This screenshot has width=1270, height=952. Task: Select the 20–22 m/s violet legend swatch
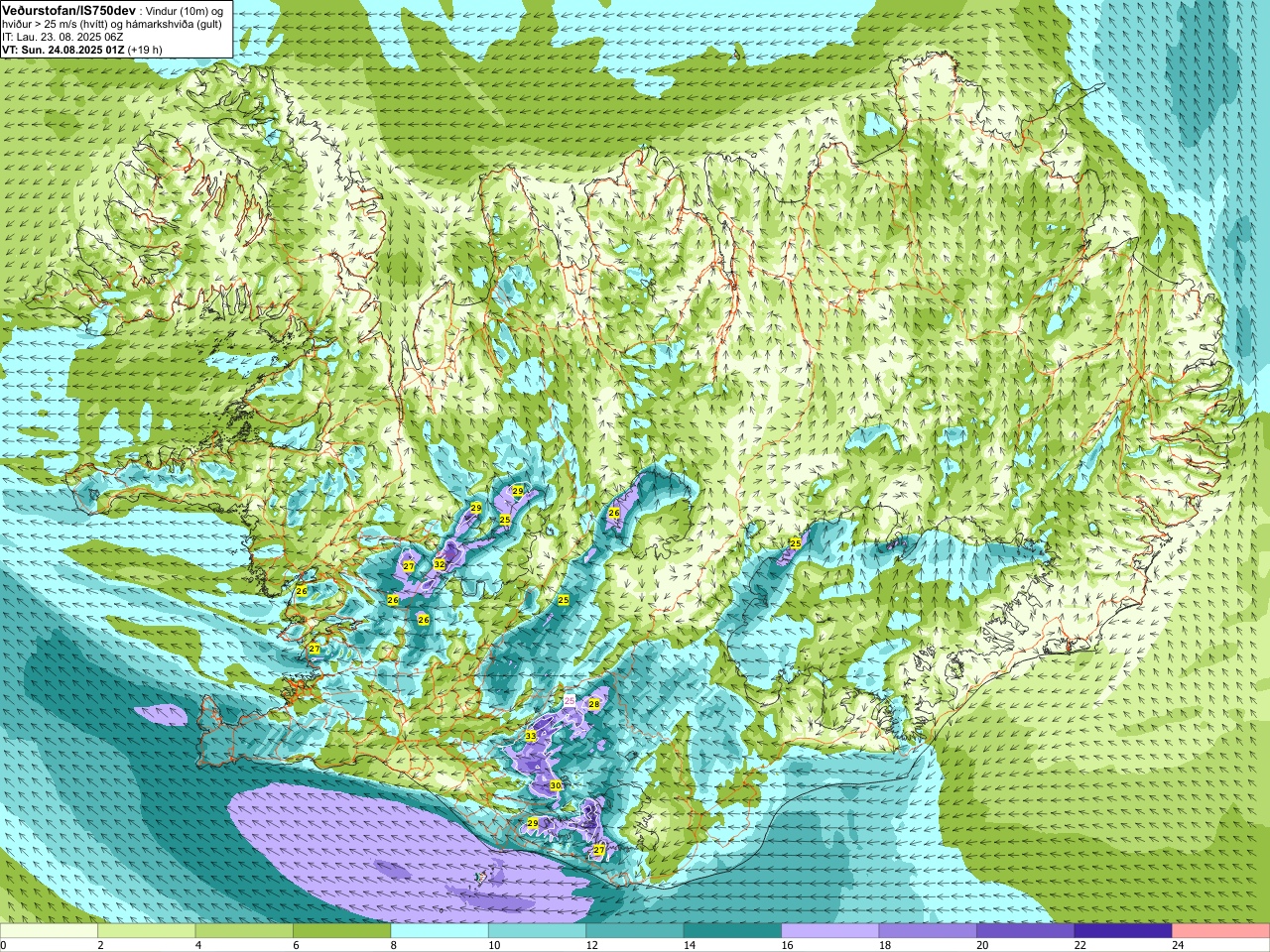tap(1026, 931)
